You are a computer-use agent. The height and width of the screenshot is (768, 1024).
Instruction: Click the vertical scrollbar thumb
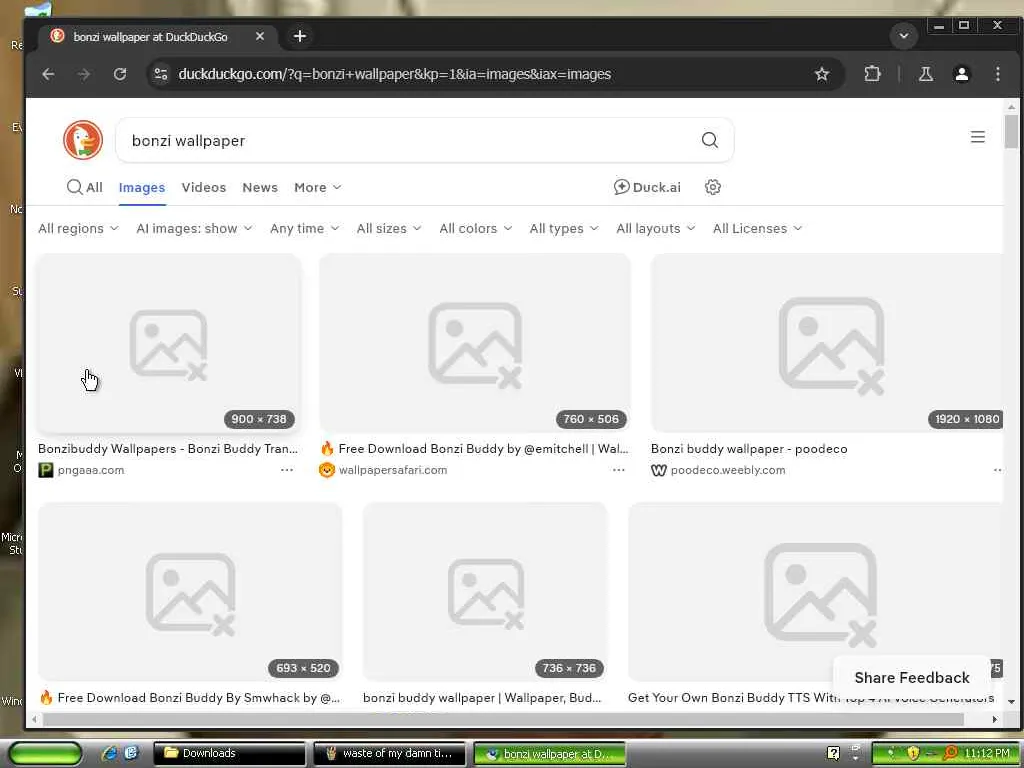[1012, 131]
